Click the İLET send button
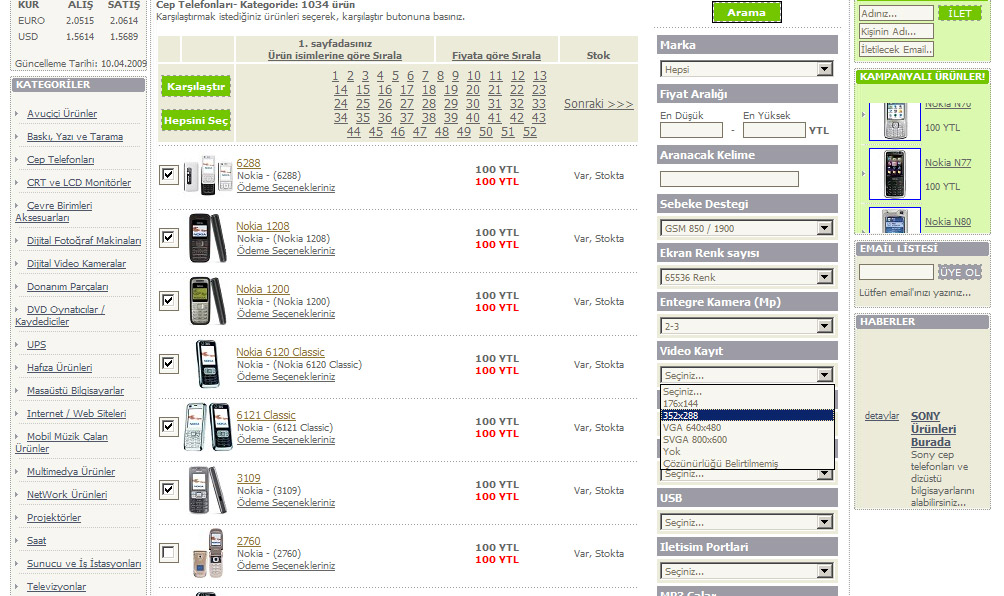Screen dimensions: 1004x596 pyautogui.click(x=959, y=13)
